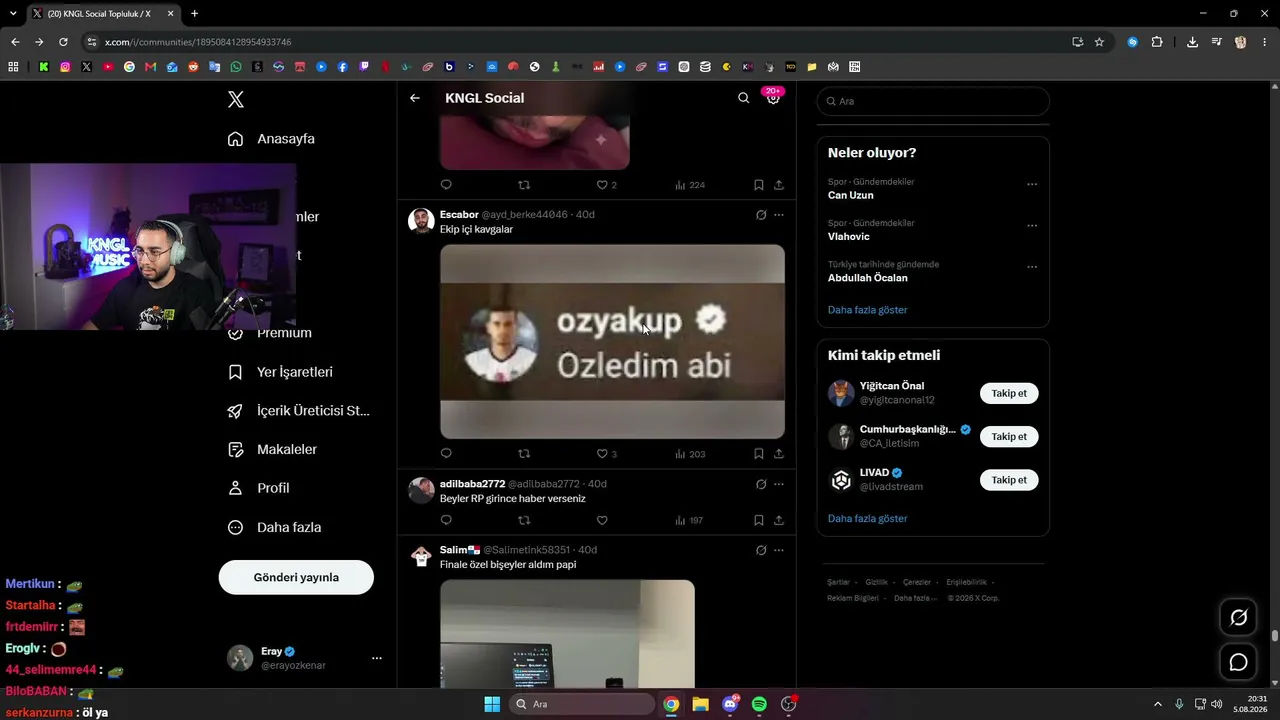Reply to Escabor's "Ekip içi kavgalar" post

(446, 454)
